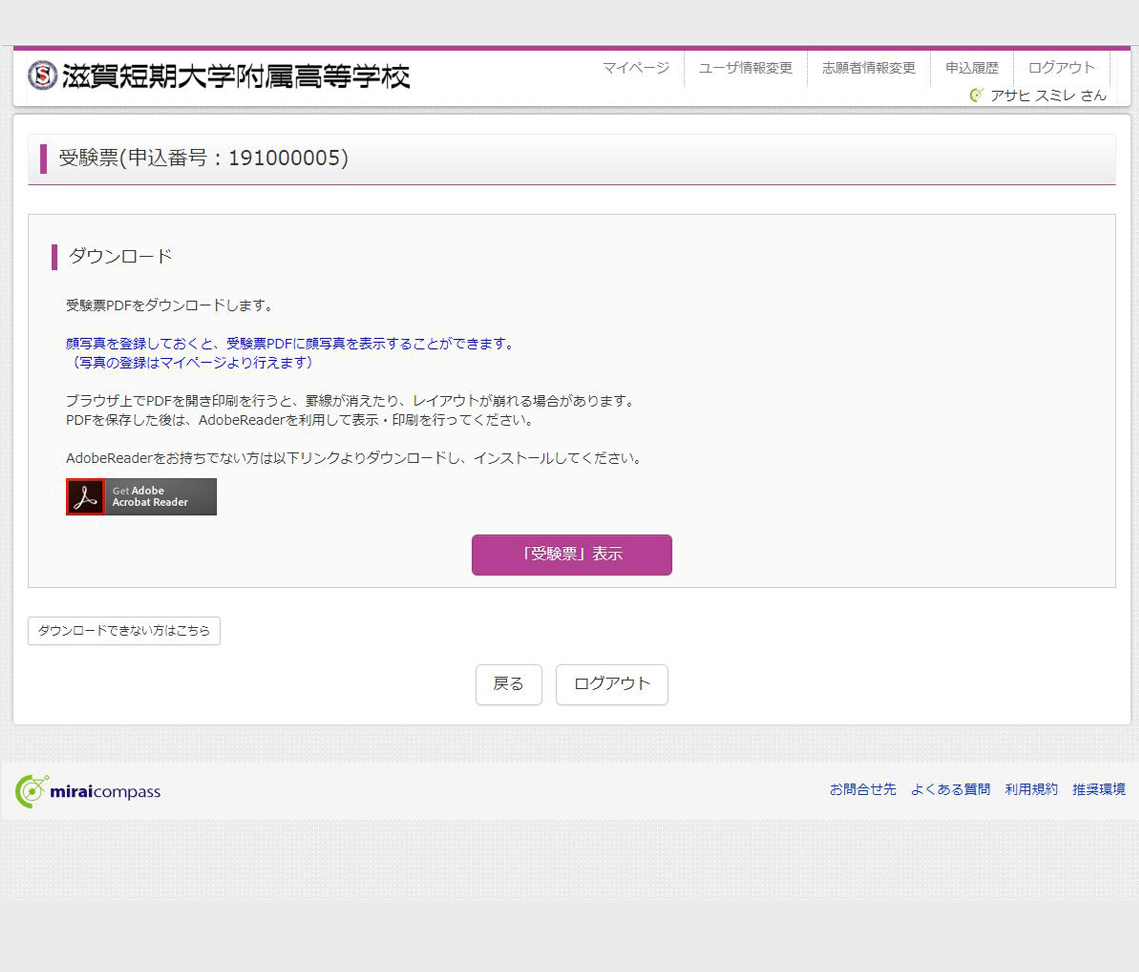Screen dimensions: 1139x972
Task: Go to ユーザ情報変更 in the top navigation
Action: point(745,68)
